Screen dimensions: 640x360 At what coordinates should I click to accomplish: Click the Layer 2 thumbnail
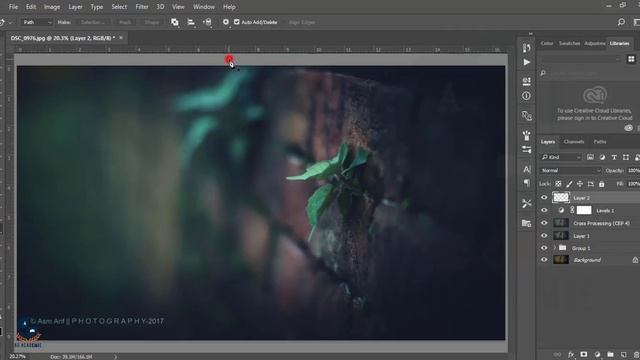pos(561,198)
